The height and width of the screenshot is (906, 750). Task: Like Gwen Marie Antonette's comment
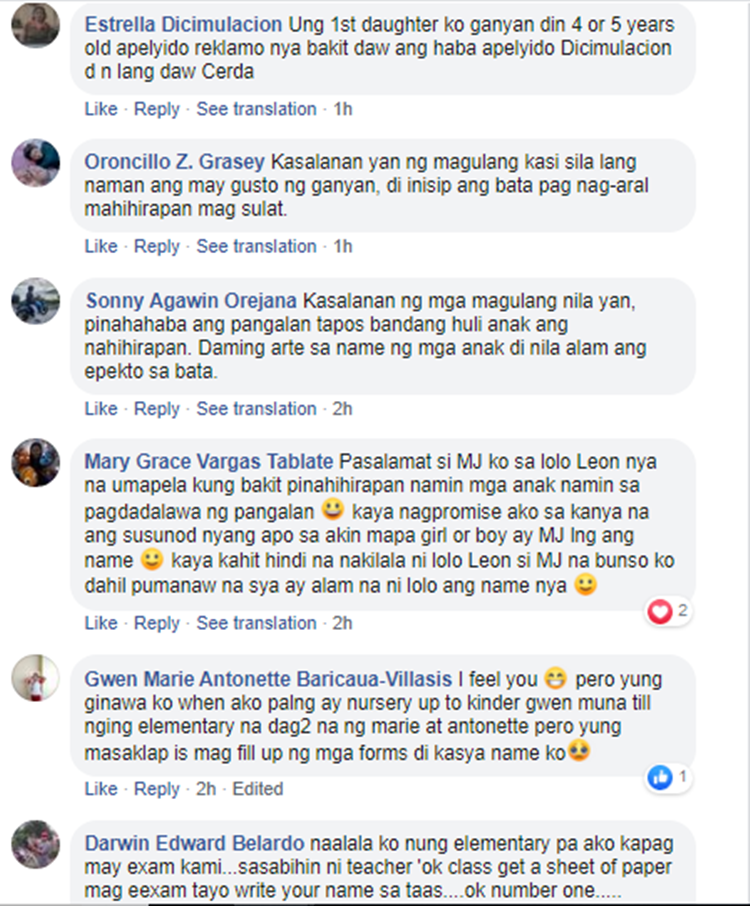pos(101,789)
